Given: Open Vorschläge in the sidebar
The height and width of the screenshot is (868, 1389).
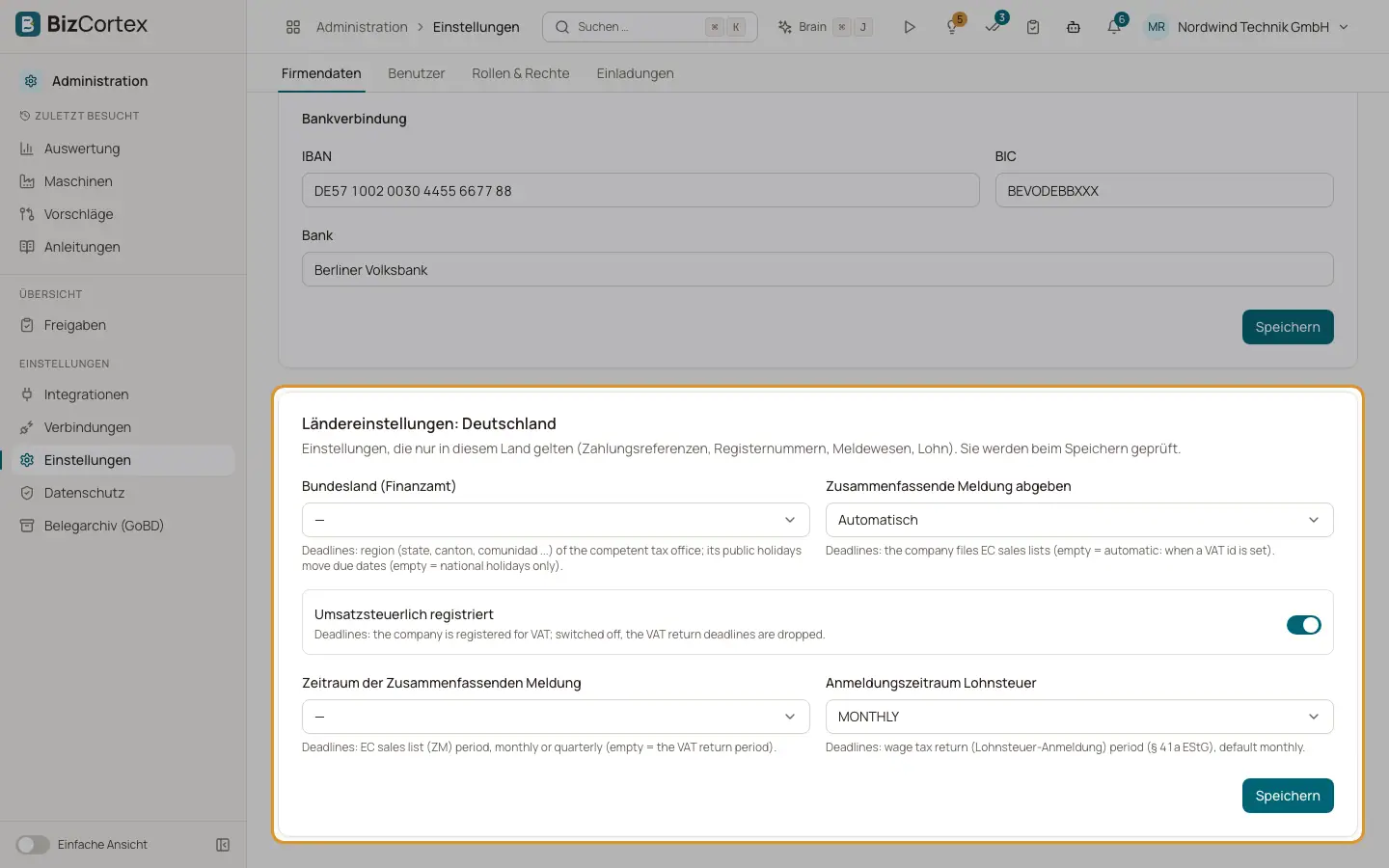Looking at the screenshot, I should pyautogui.click(x=123, y=214).
